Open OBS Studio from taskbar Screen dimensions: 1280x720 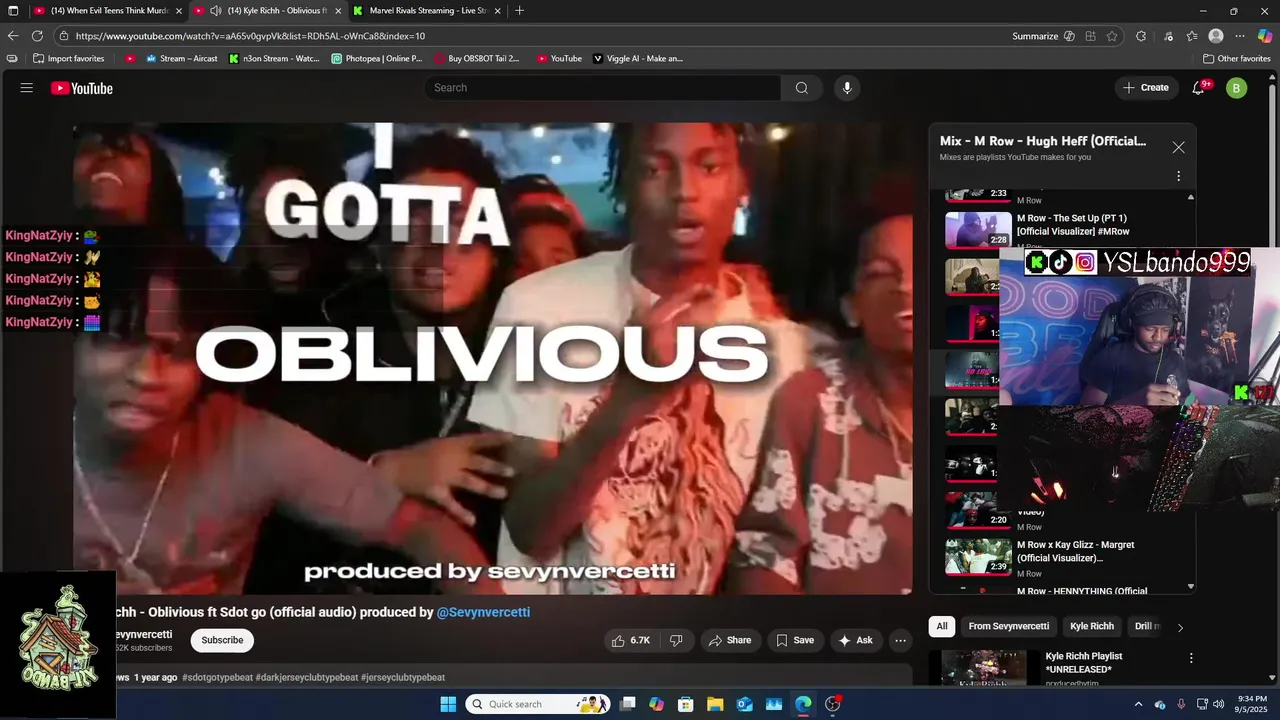[832, 704]
